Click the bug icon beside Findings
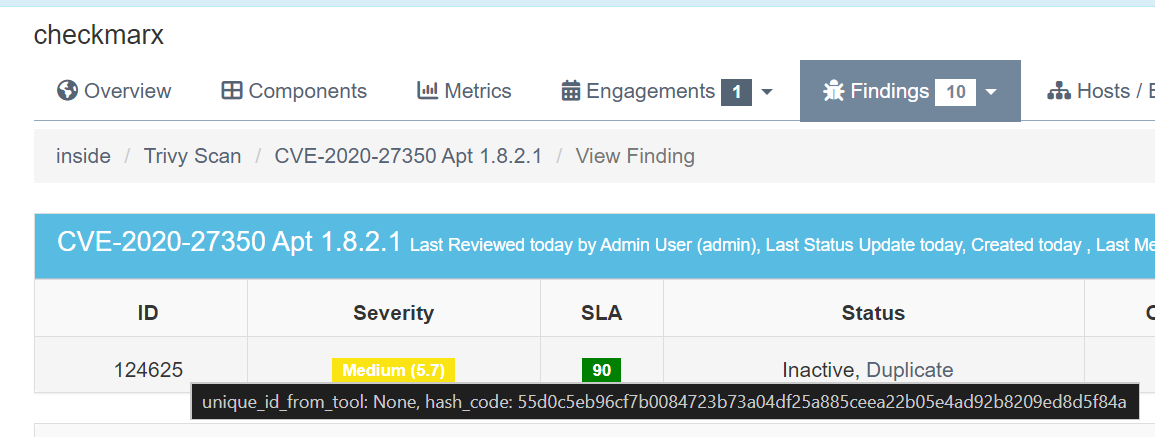Viewport: 1155px width, 437px height. point(834,91)
